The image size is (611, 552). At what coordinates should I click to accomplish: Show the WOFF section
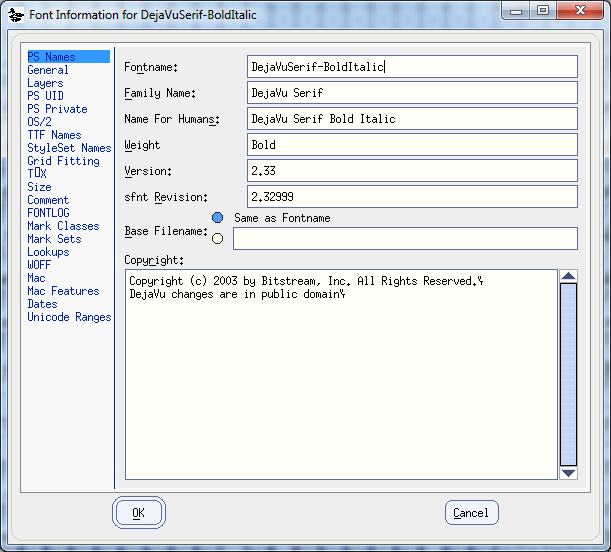(x=39, y=265)
